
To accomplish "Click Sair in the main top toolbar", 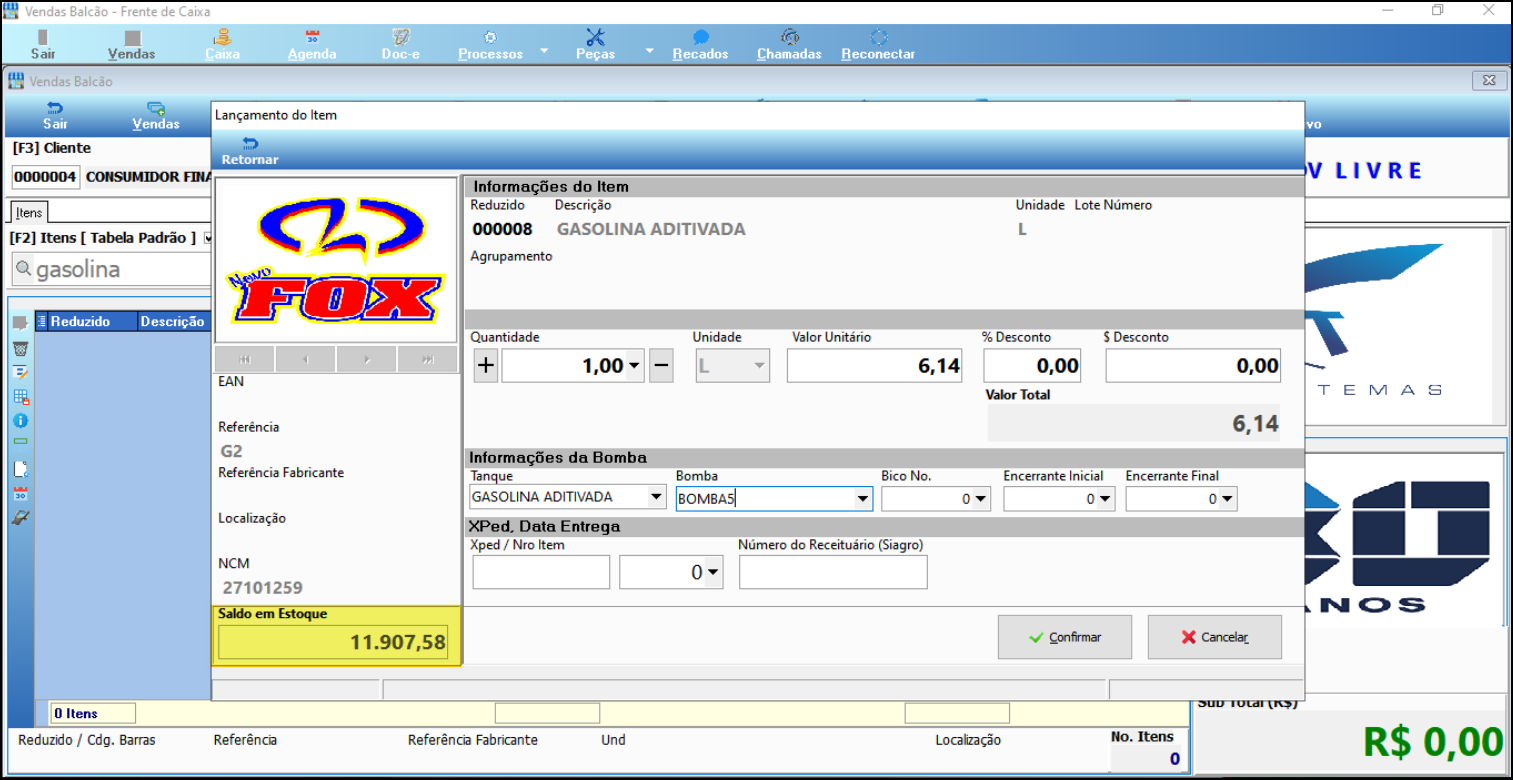I will coord(42,45).
